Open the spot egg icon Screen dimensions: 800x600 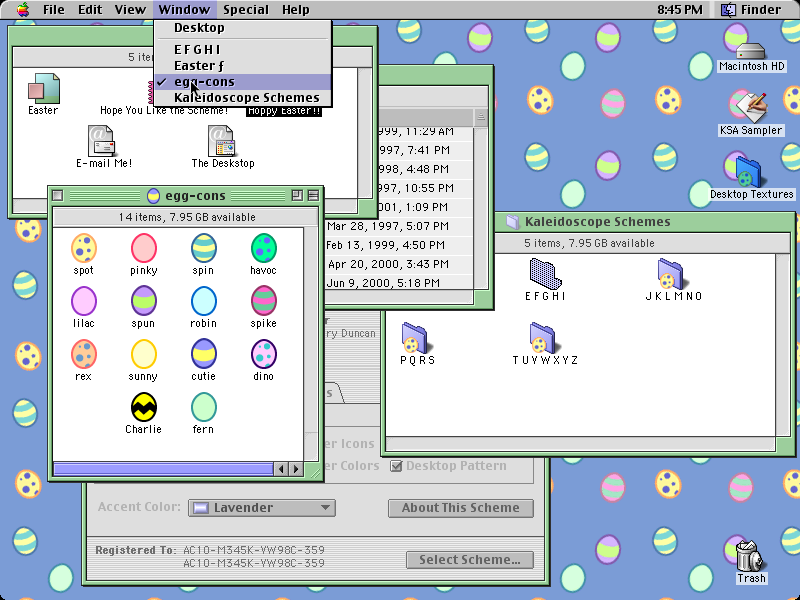point(84,248)
